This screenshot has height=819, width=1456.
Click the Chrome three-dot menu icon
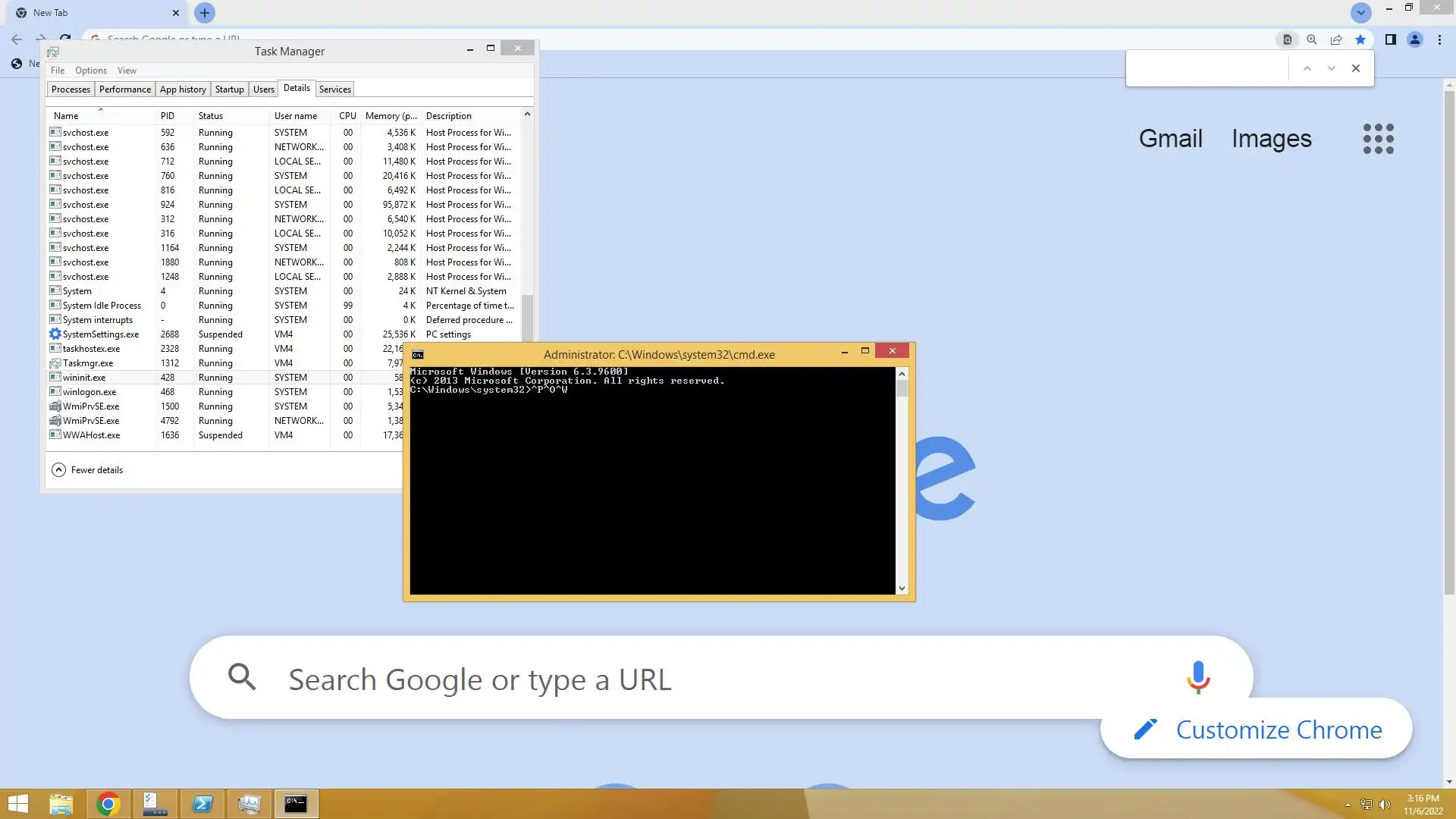1439,39
